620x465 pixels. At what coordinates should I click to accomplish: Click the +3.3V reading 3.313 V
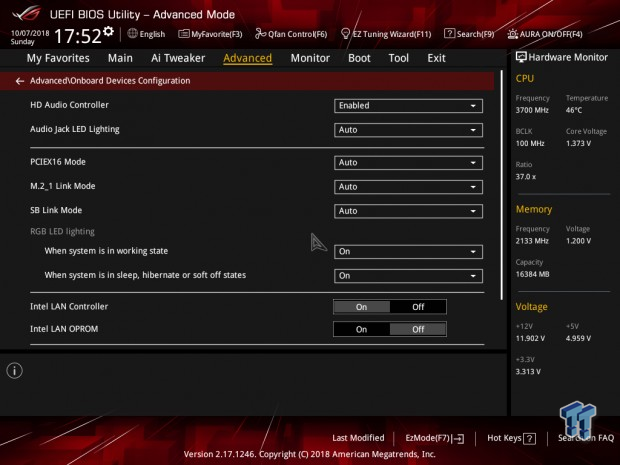pos(528,372)
